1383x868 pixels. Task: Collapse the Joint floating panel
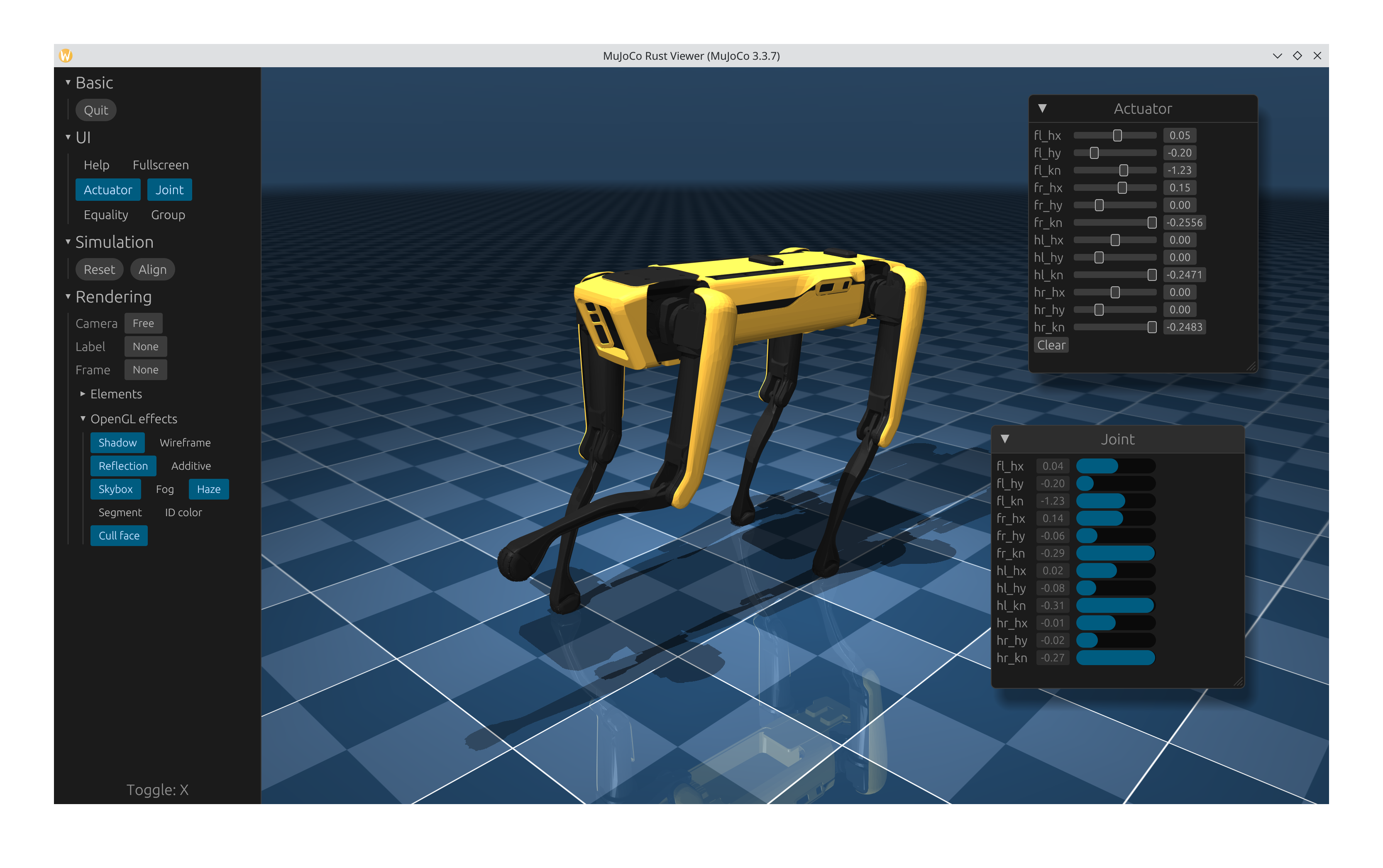tap(1005, 439)
